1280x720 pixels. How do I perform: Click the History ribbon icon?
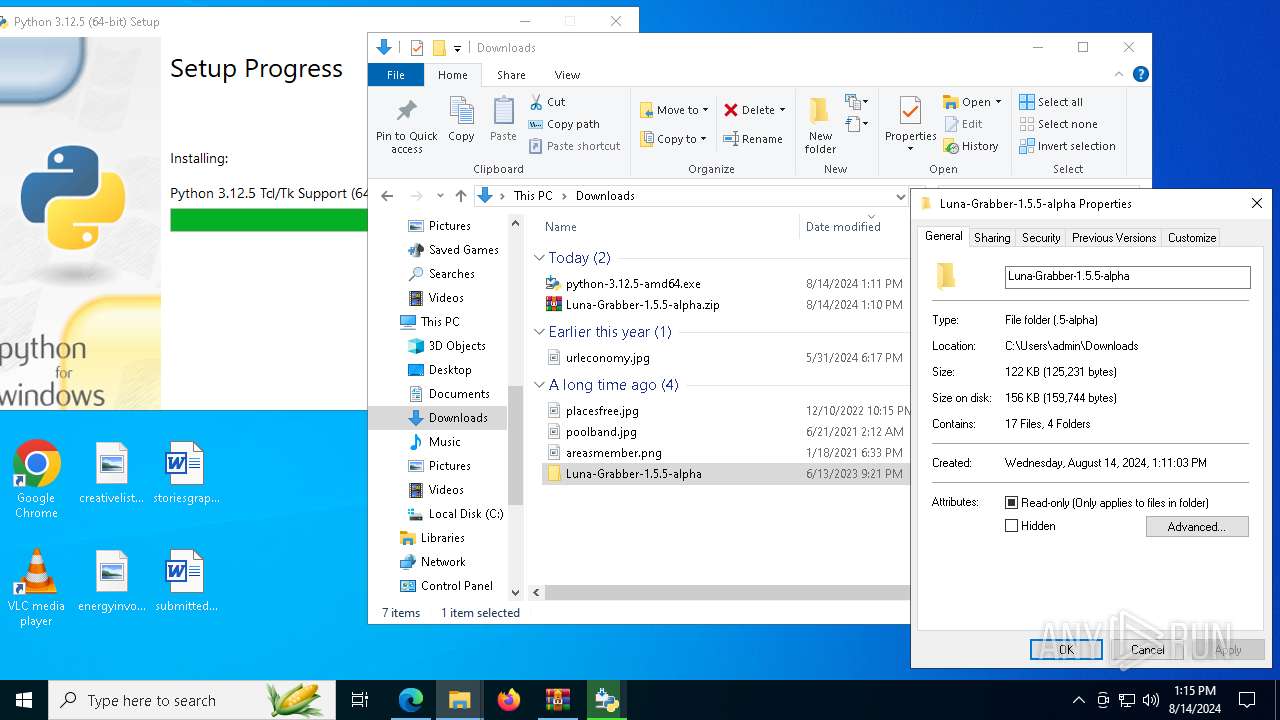(x=951, y=146)
